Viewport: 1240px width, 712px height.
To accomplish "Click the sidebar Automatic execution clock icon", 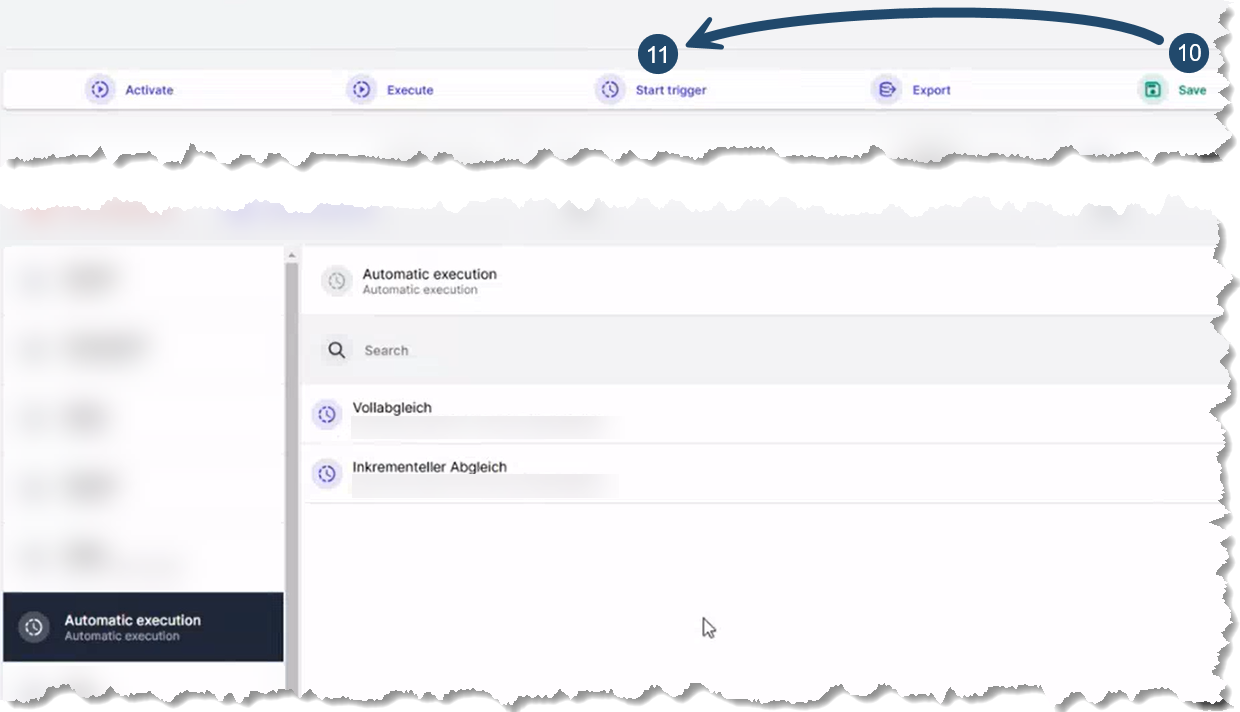I will [34, 627].
